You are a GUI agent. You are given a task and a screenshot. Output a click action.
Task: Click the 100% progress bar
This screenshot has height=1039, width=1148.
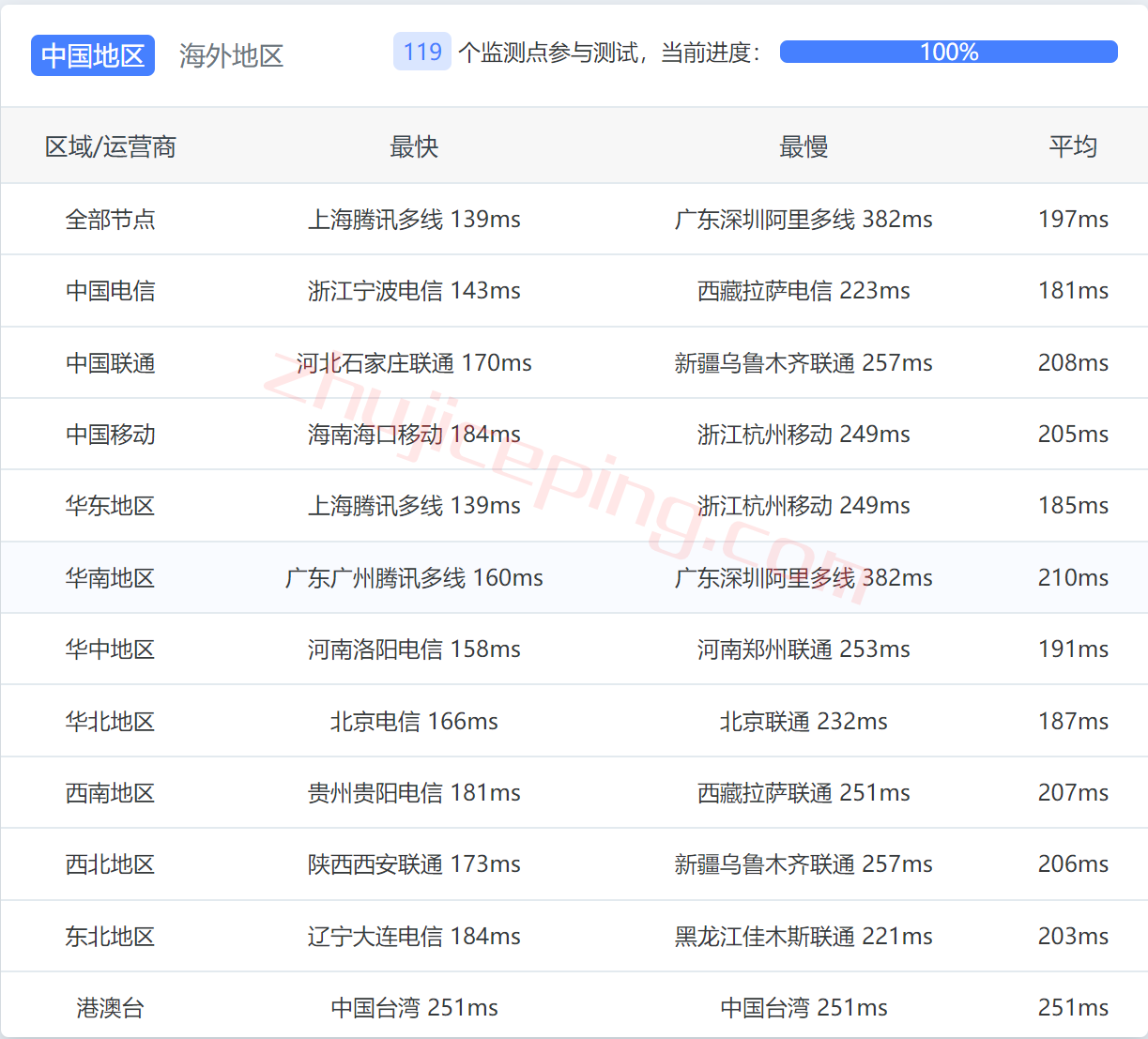click(948, 52)
